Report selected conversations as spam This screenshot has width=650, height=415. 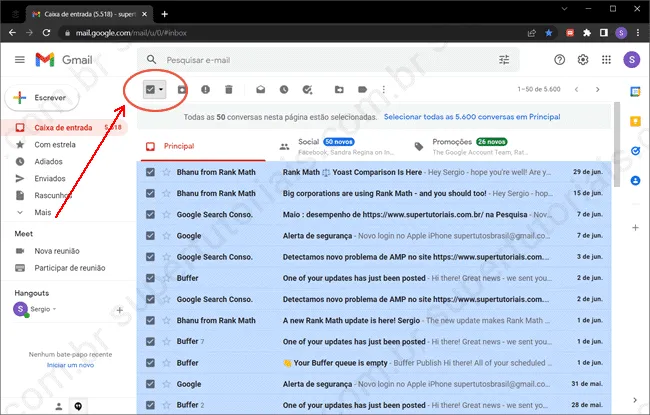(x=205, y=89)
